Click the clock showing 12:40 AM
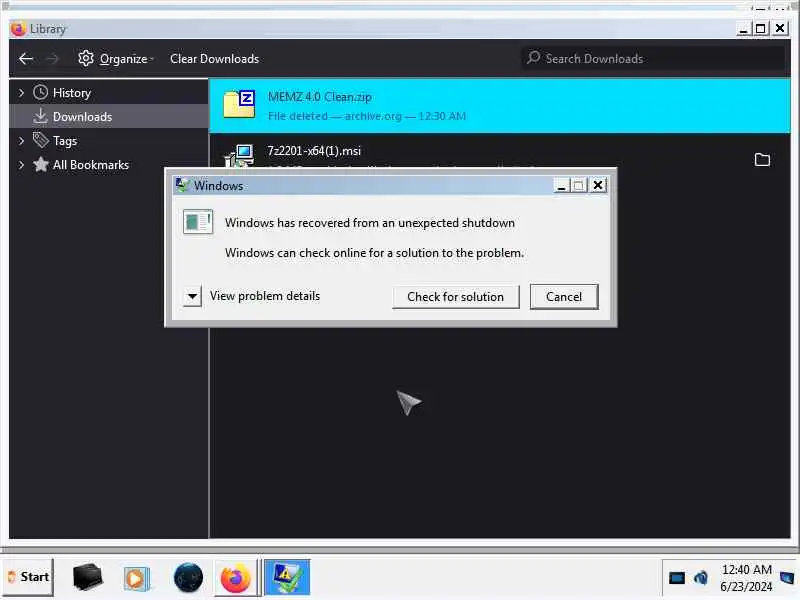This screenshot has width=800, height=600. [x=746, y=578]
